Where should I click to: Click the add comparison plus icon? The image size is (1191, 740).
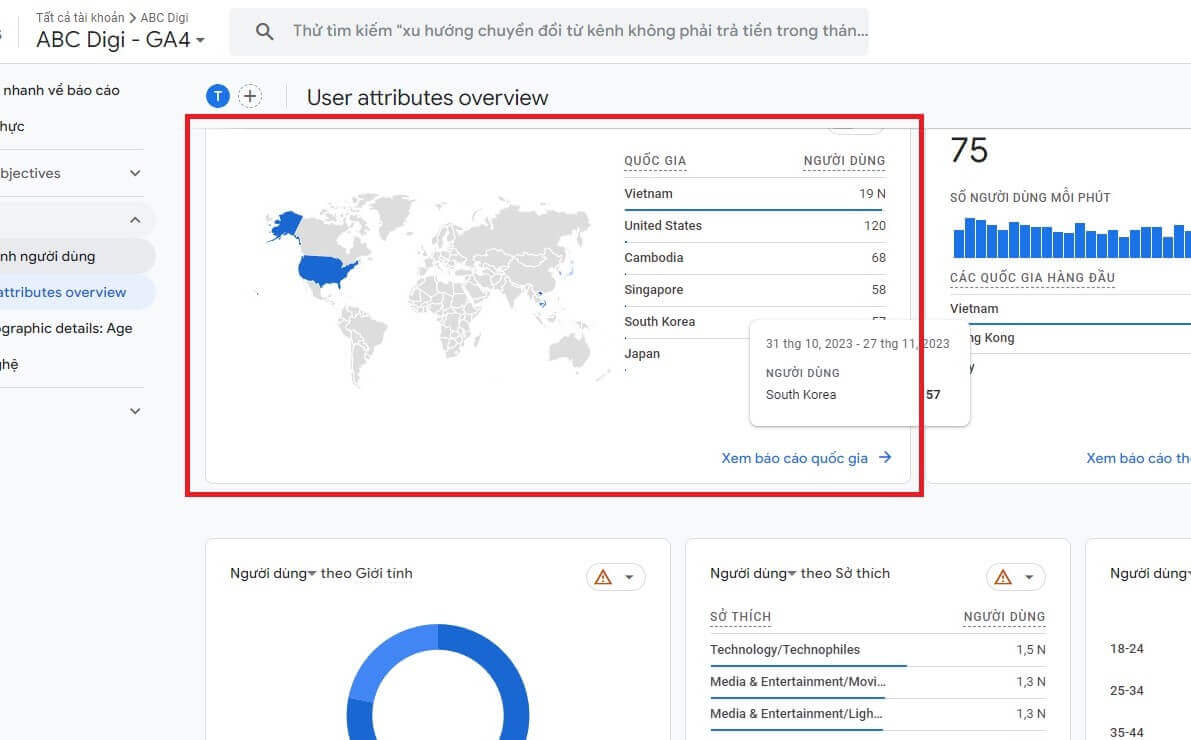coord(250,96)
